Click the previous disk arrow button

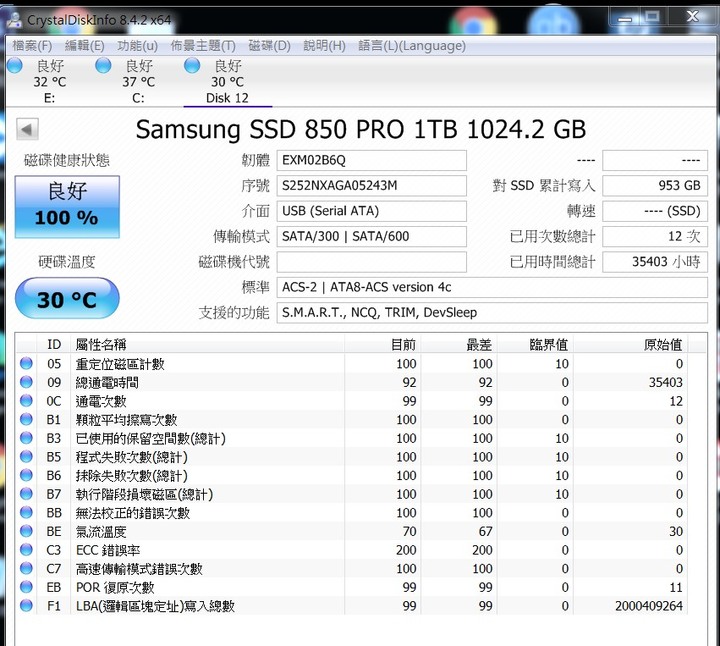[x=28, y=129]
